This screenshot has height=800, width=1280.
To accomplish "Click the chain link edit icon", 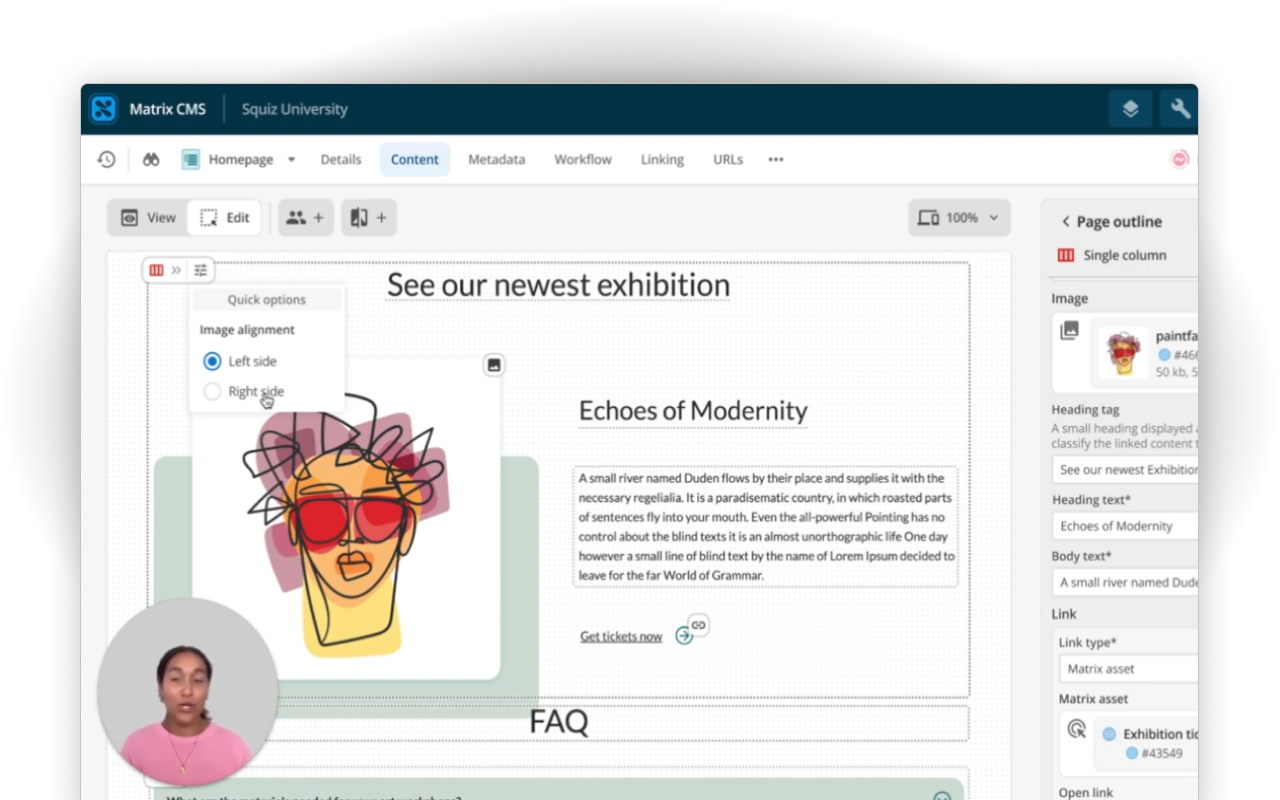I will click(x=699, y=625).
